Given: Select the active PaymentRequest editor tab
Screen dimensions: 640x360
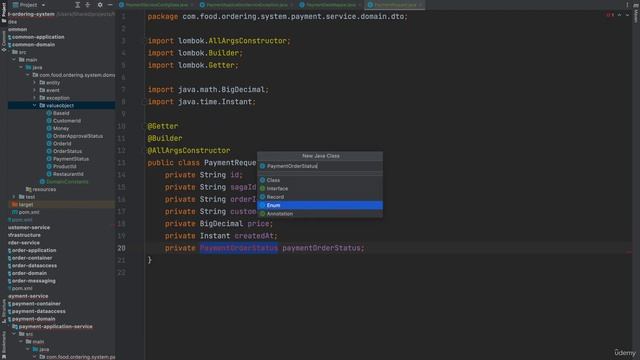Looking at the screenshot, I should coord(395,5).
